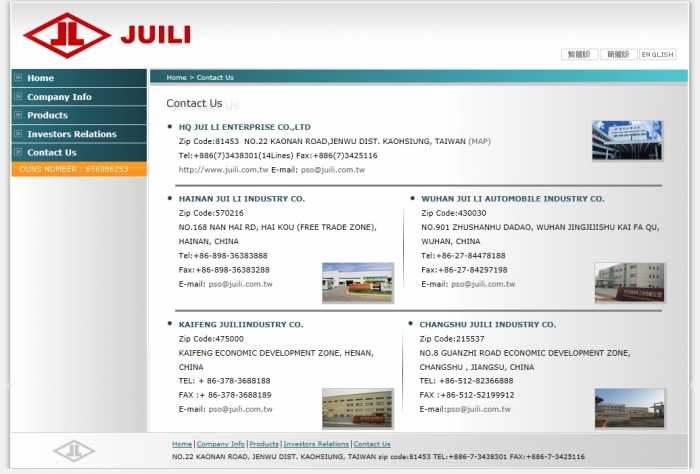
Task: Click the arrow icon beside Company Info
Action: click(18, 96)
